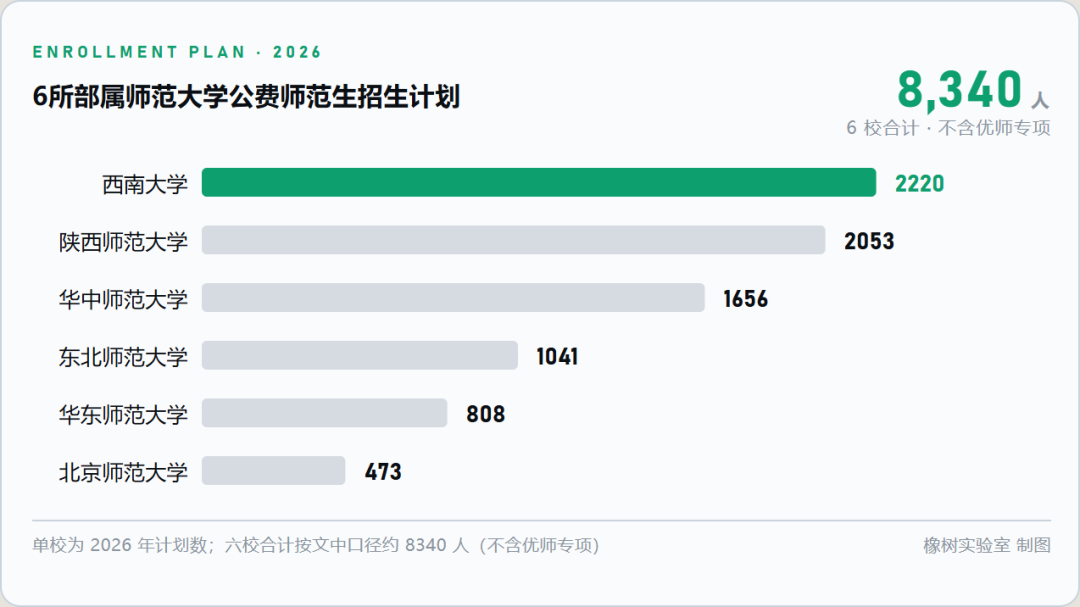Click the ENROLLMENT PLAN · 2026 heading
Viewport: 1080px width, 607px height.
[x=177, y=52]
